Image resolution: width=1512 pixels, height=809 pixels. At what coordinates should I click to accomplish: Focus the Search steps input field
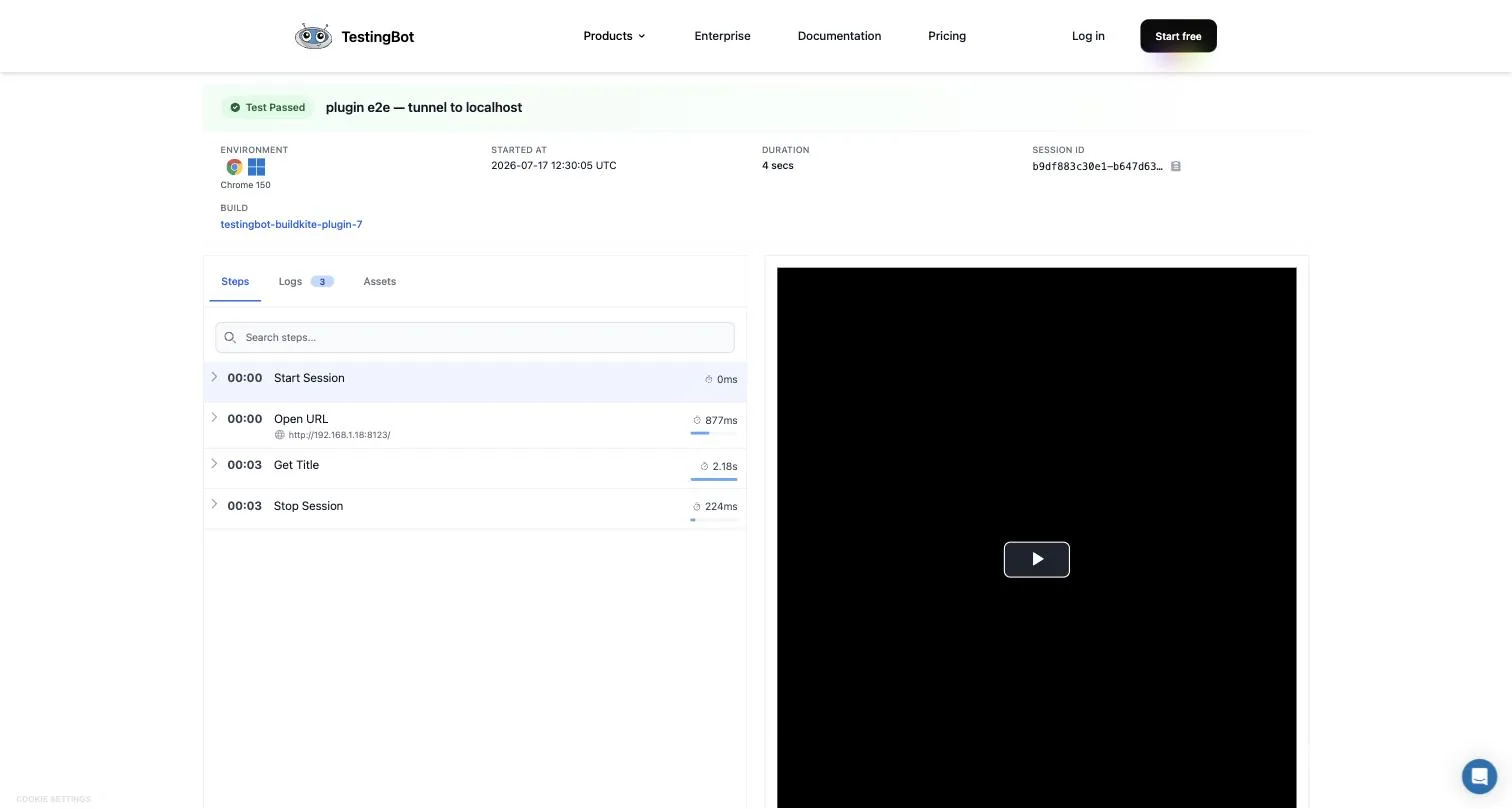(x=475, y=337)
